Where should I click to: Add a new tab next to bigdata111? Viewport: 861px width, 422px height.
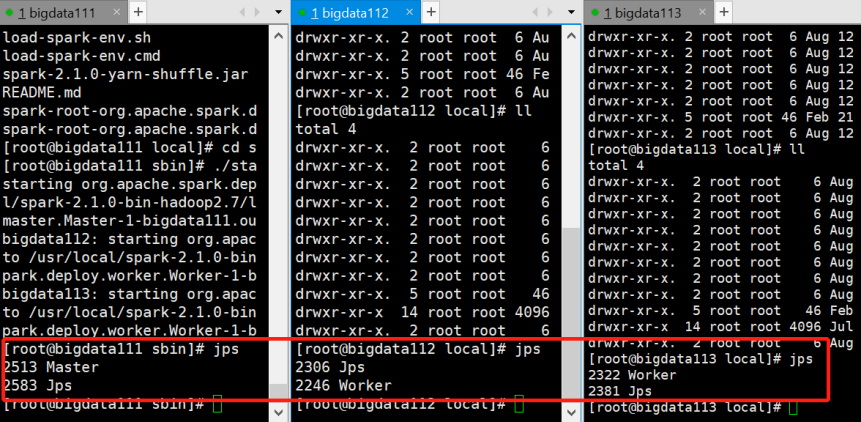click(x=138, y=12)
